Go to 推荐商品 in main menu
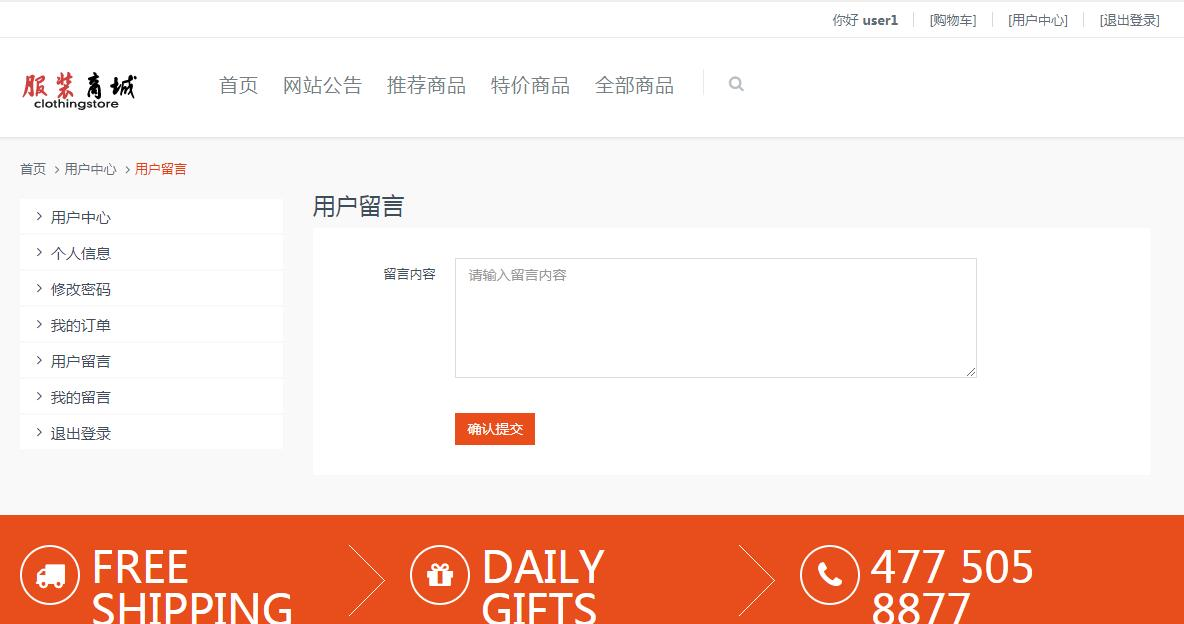The image size is (1184, 624). (x=427, y=85)
